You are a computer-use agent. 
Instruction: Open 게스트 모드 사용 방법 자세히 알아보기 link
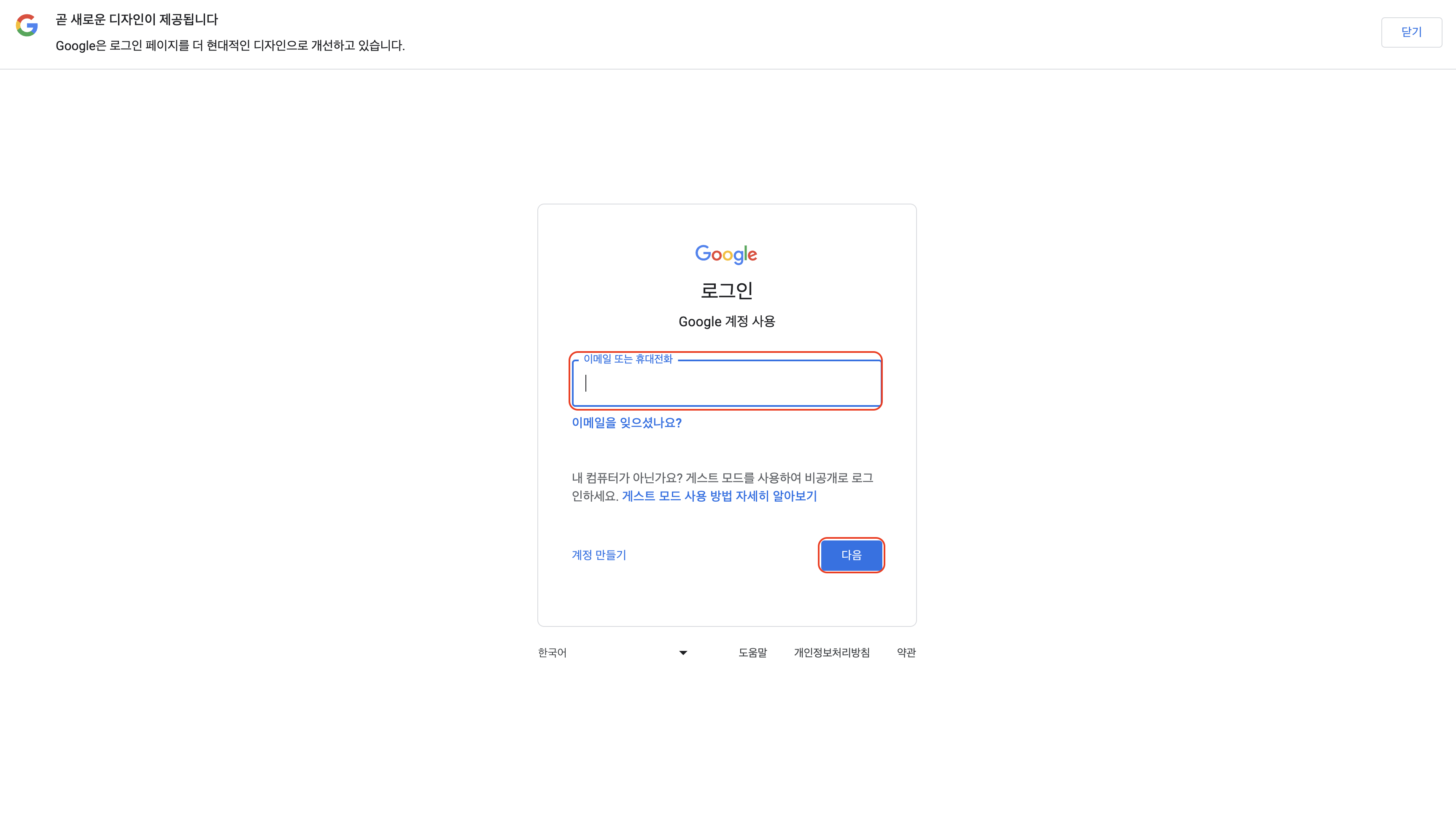click(720, 496)
